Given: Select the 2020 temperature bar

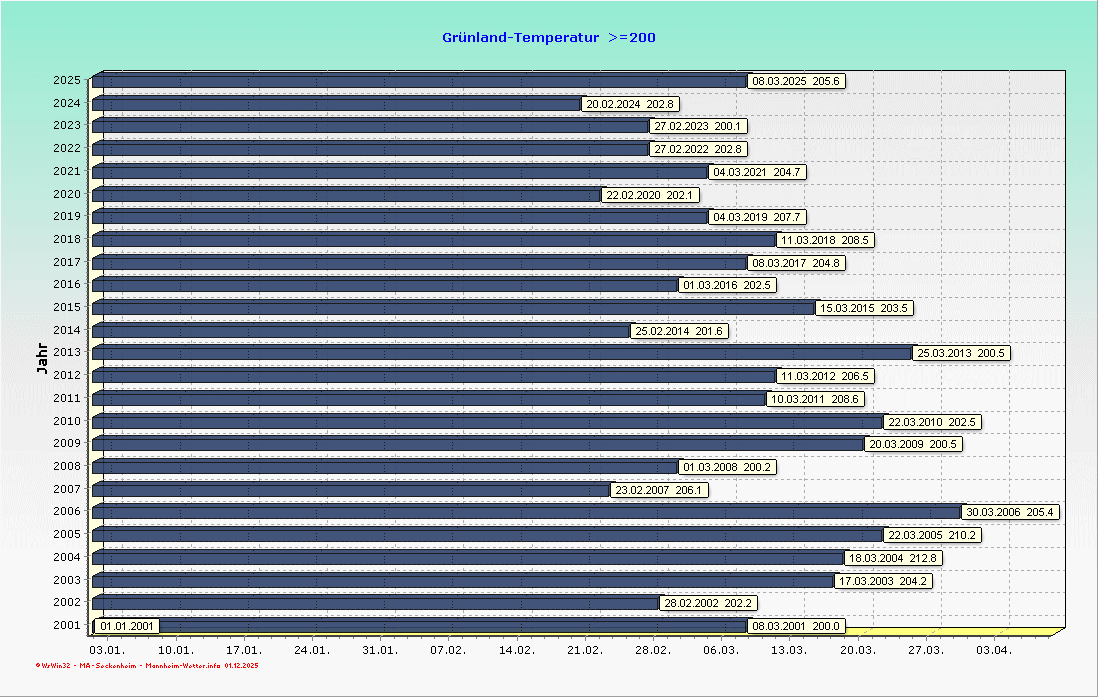Looking at the screenshot, I should click(350, 193).
